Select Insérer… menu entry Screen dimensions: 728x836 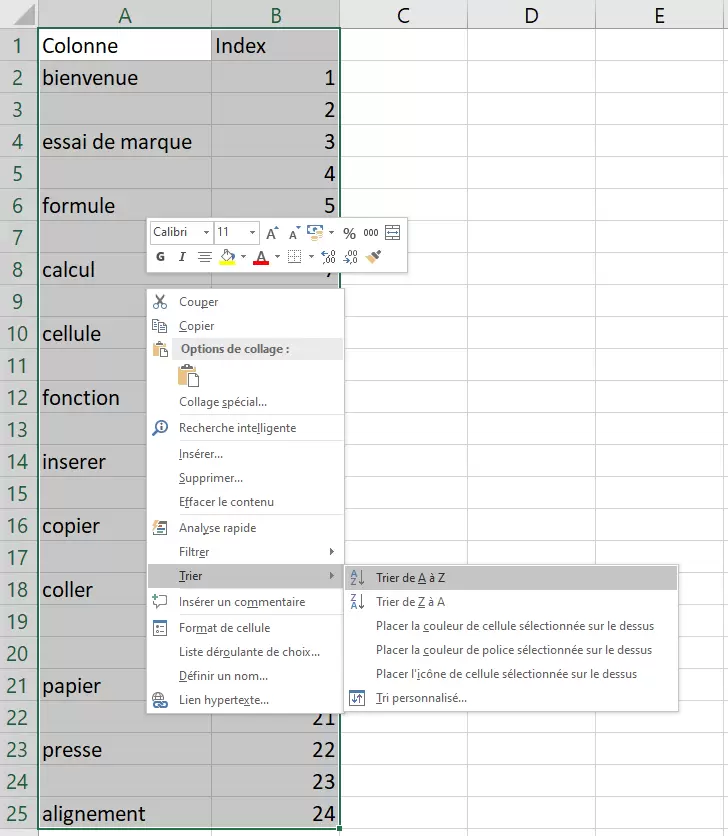245,454
